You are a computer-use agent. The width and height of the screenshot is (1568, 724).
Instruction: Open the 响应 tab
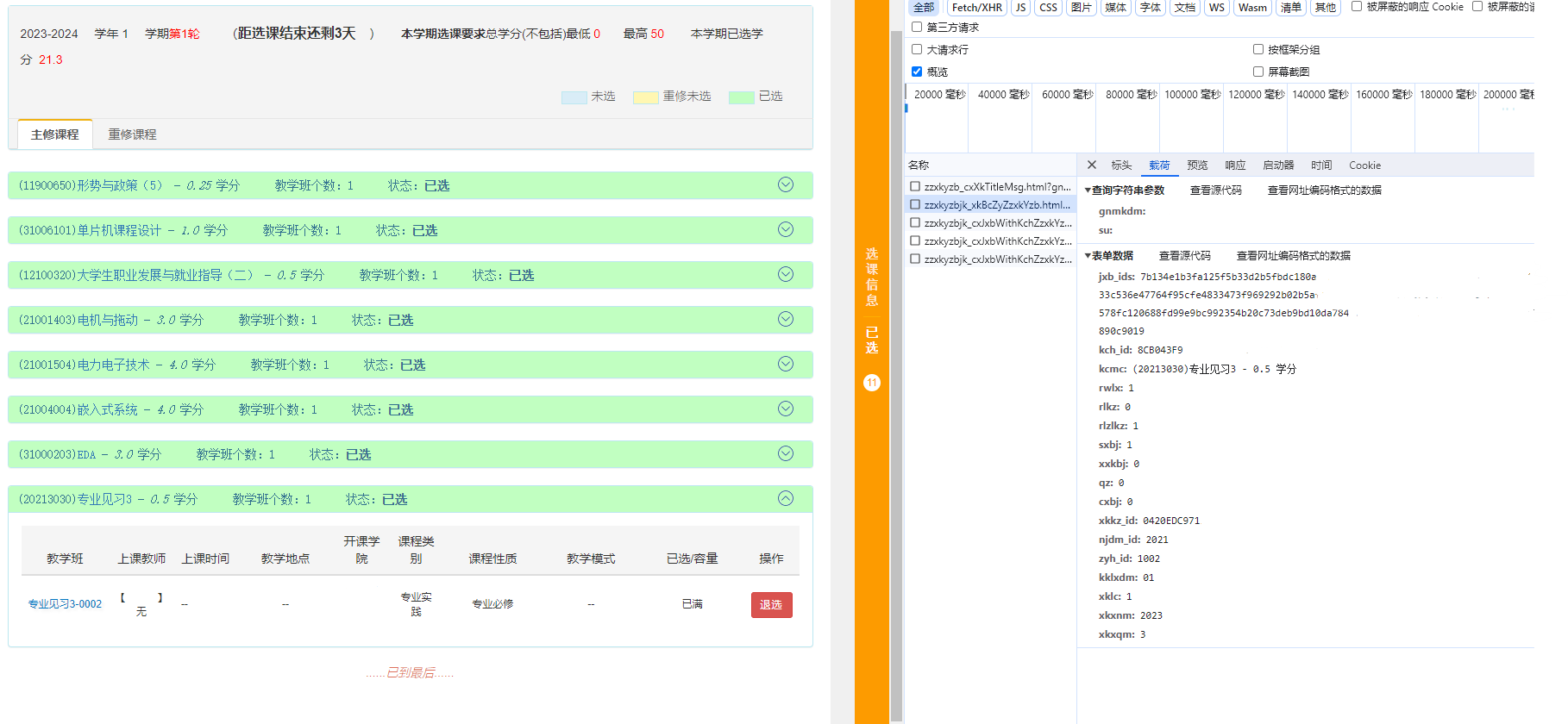(x=1235, y=165)
